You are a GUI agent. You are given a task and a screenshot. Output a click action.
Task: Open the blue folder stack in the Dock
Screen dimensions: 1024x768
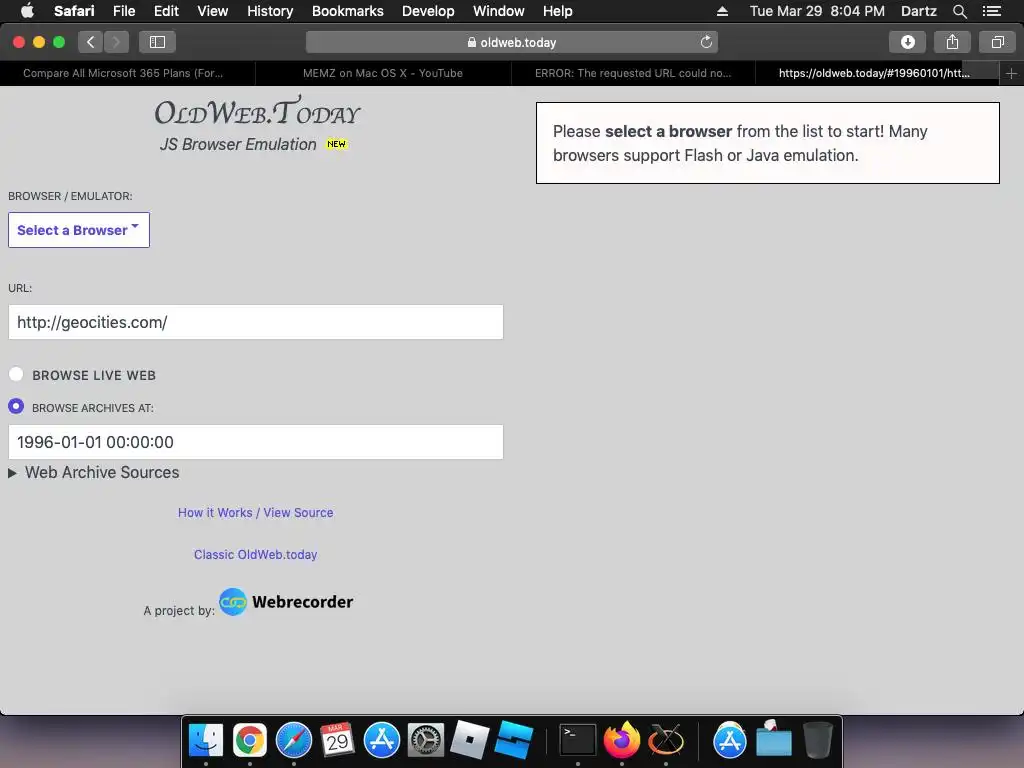pos(774,741)
